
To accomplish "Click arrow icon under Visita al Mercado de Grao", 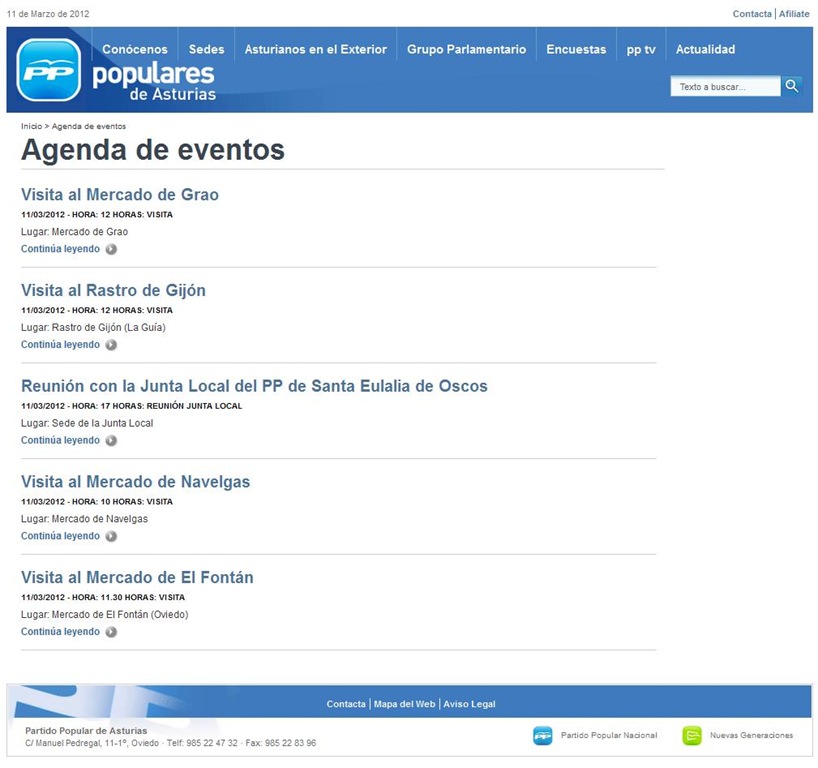I will pos(111,249).
